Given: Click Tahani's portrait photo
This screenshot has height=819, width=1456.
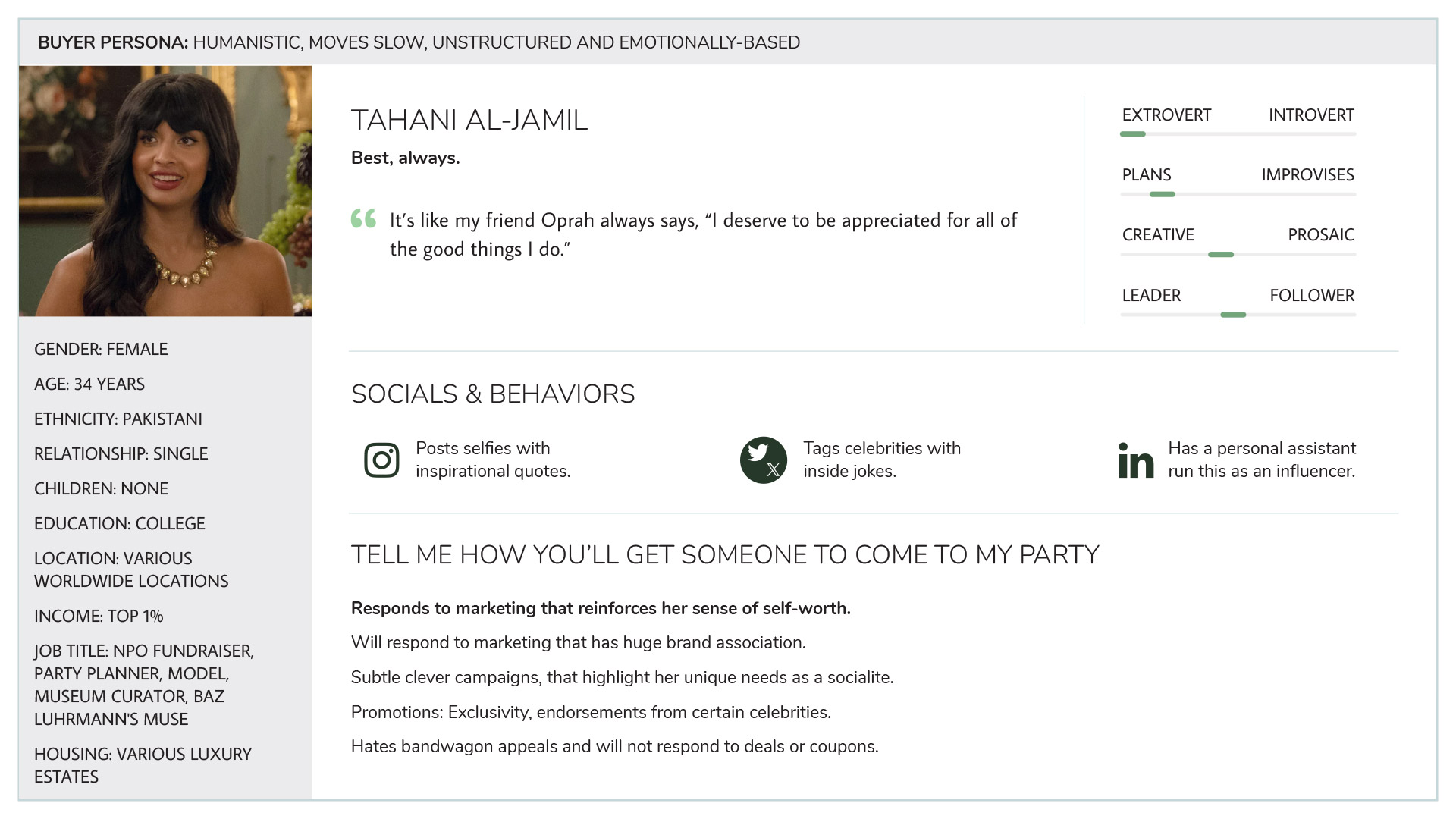Looking at the screenshot, I should [165, 191].
